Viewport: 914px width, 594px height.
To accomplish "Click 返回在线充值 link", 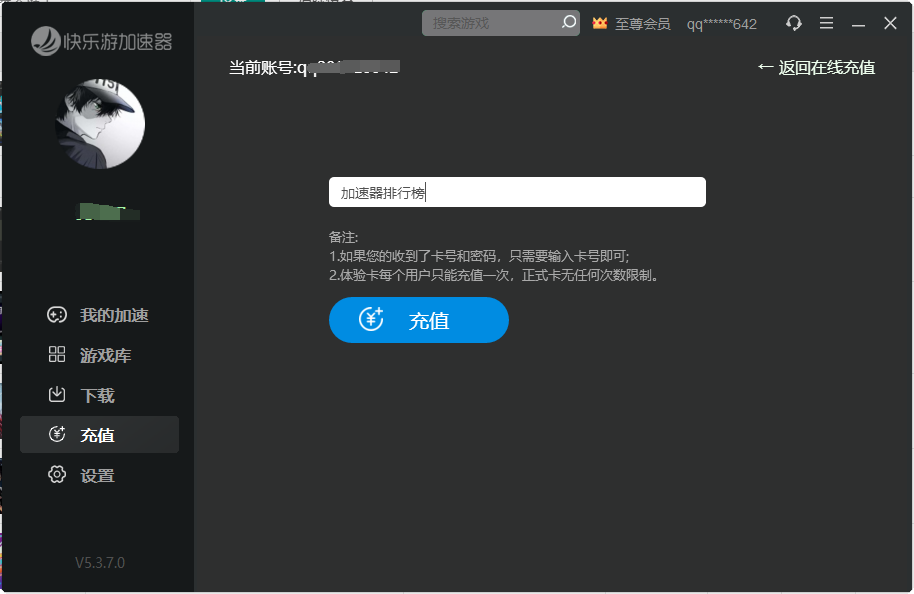I will (x=816, y=68).
